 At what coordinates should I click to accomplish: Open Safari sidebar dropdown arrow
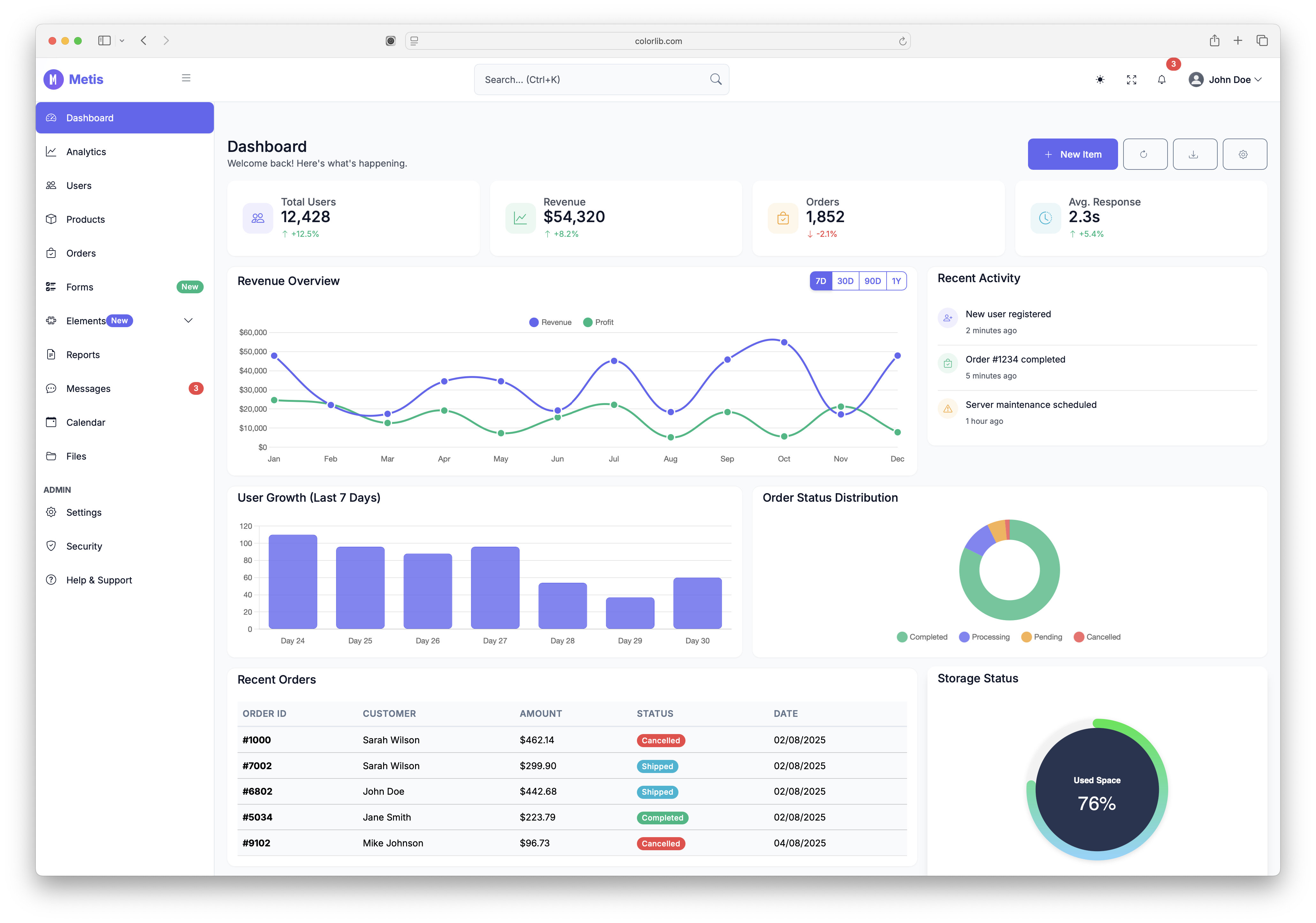coord(122,41)
